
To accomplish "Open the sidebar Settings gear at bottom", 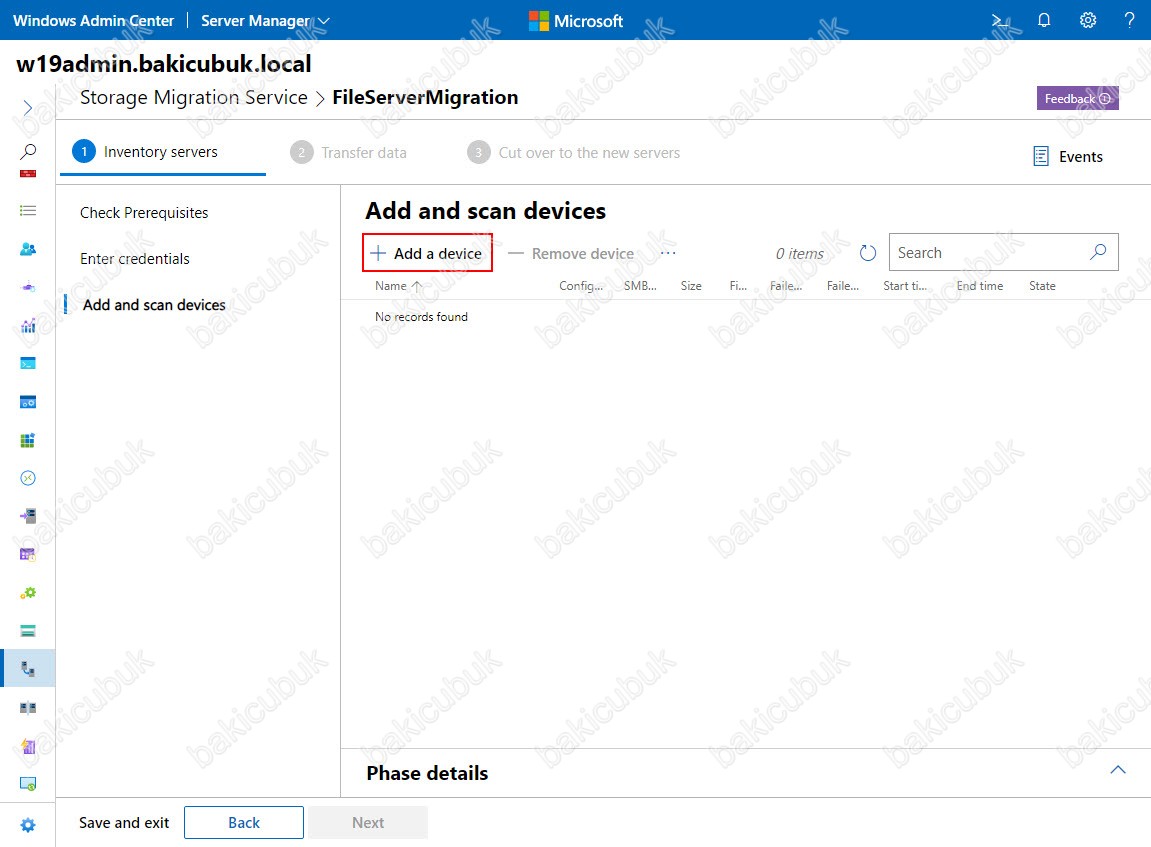I will tap(28, 825).
